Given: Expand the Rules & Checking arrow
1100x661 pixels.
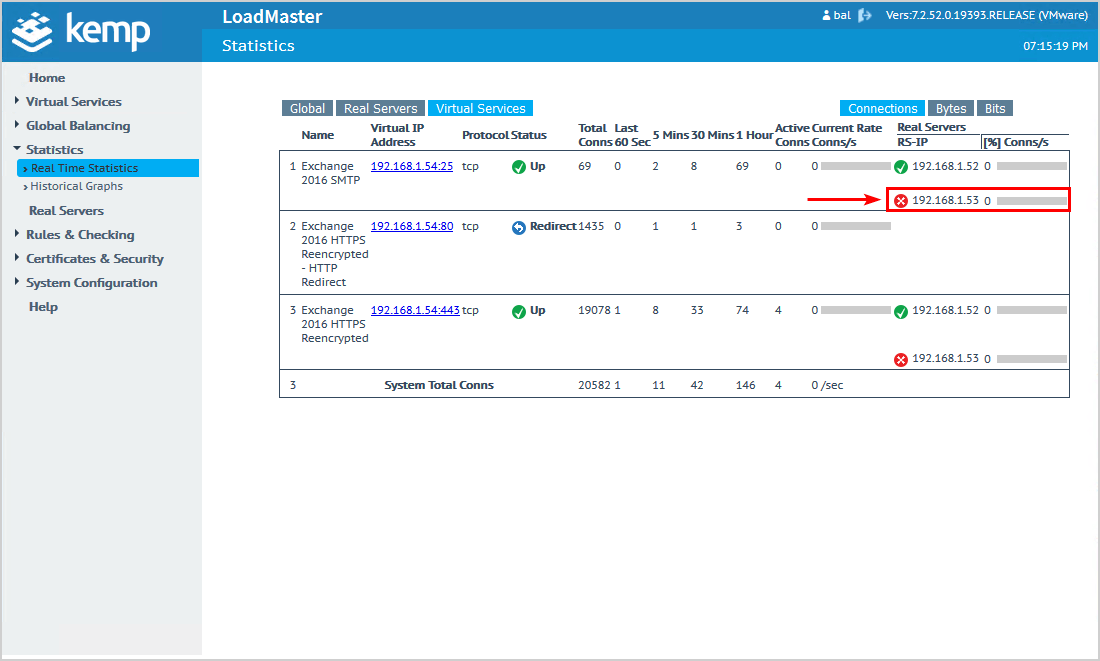Looking at the screenshot, I should click(17, 234).
